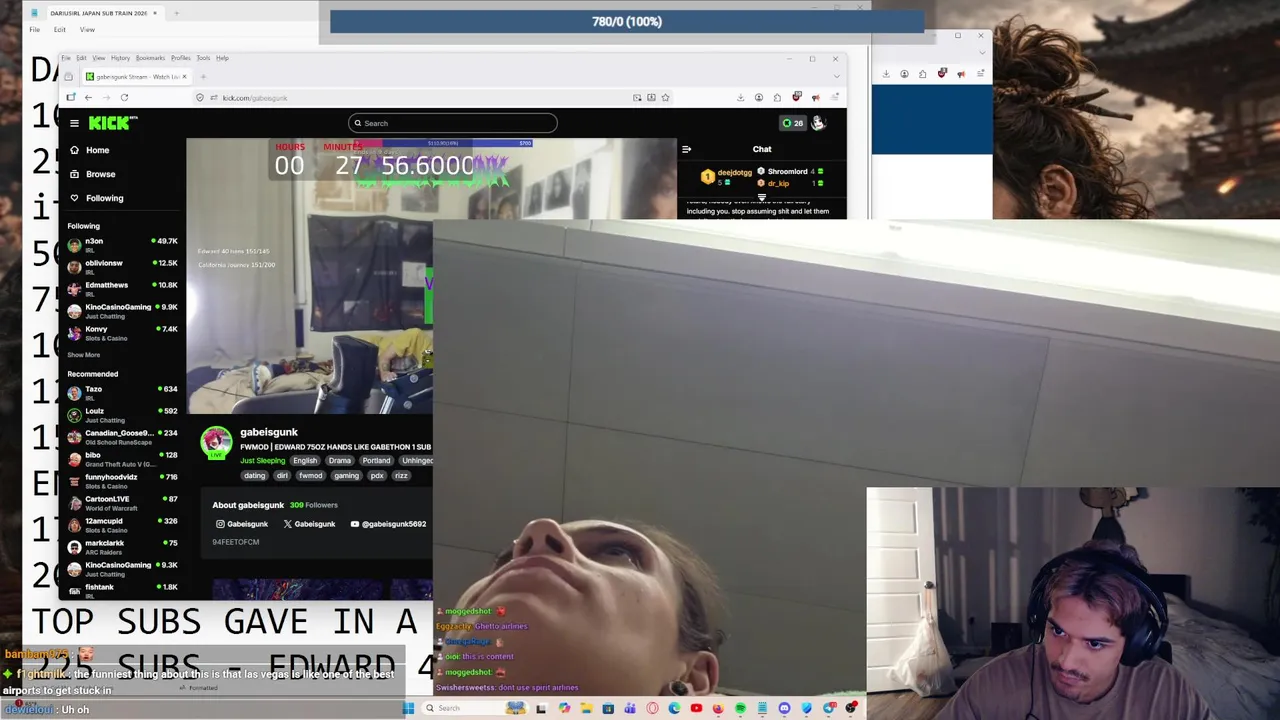Open browser Tools menu
Screen dimensions: 1280x720
pos(203,58)
